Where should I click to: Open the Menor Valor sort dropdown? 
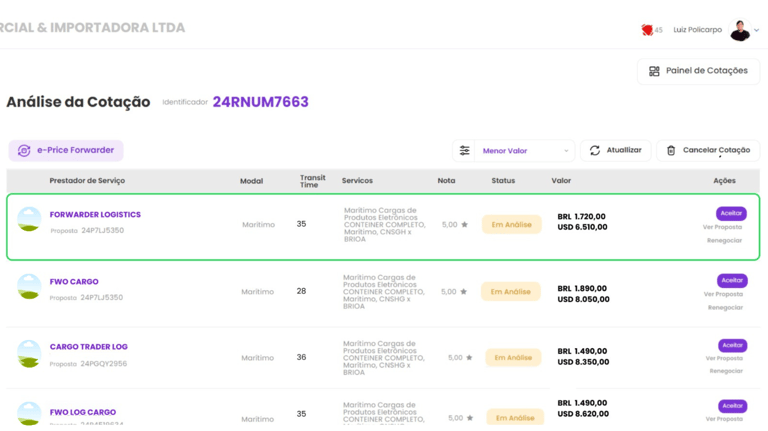pos(525,151)
